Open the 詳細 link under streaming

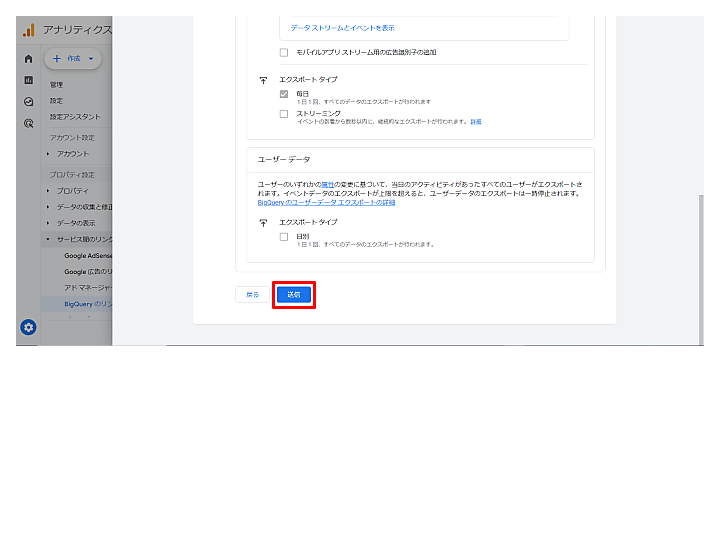pos(476,122)
